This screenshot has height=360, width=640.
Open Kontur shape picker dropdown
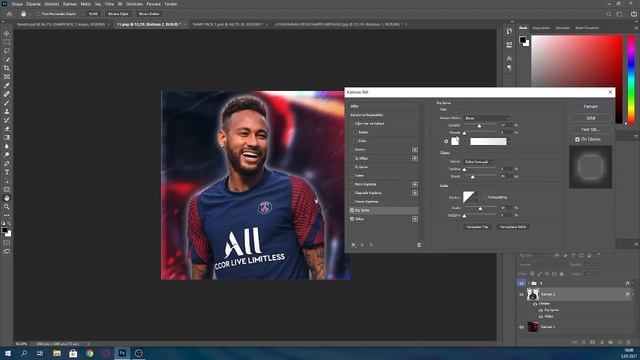tap(476, 198)
